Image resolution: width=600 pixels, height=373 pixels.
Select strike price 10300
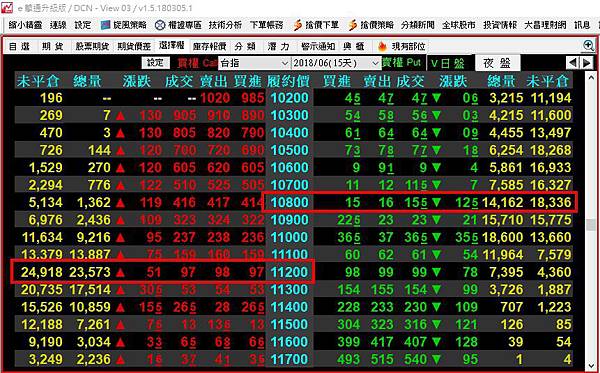289,116
